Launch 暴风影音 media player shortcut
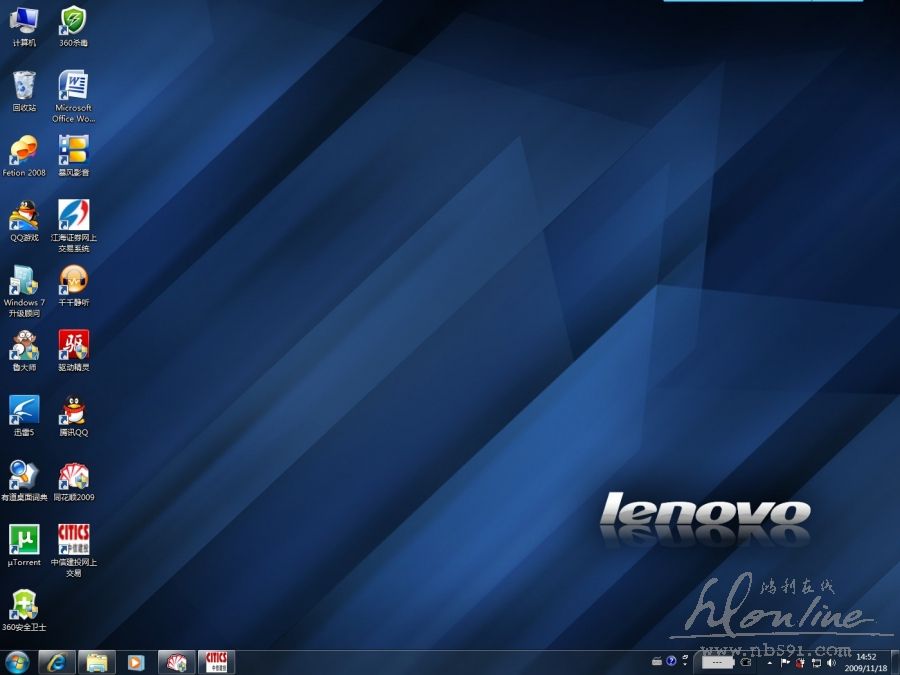 click(x=73, y=150)
